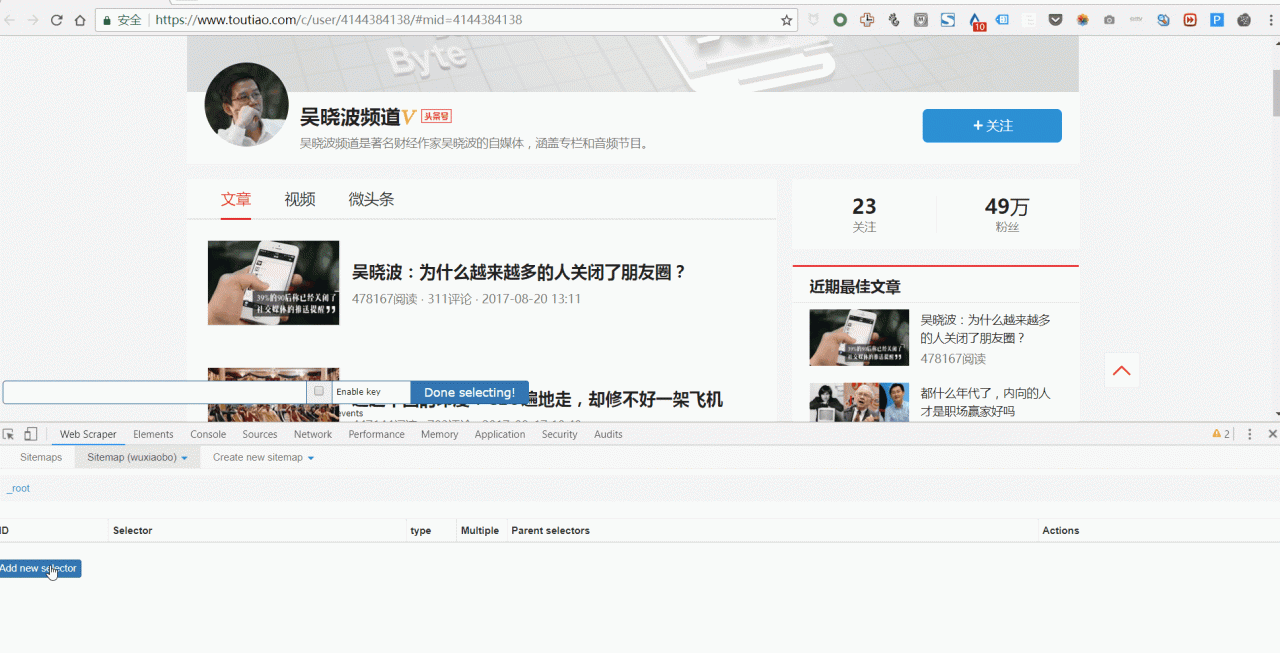Screen dimensions: 1280x653
Task: Open the blue S extension icon
Action: 947,20
